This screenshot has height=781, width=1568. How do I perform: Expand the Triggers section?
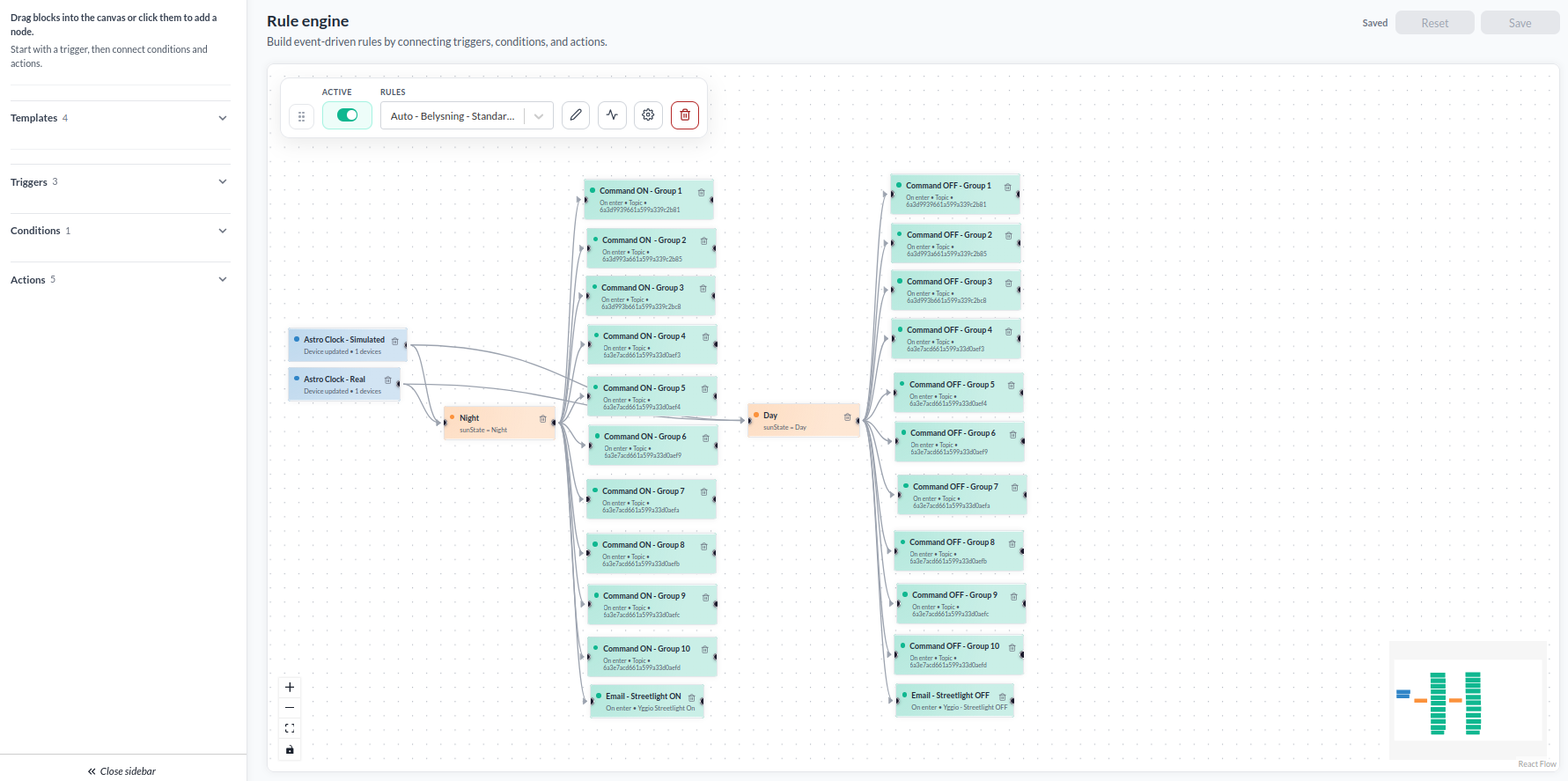(120, 182)
